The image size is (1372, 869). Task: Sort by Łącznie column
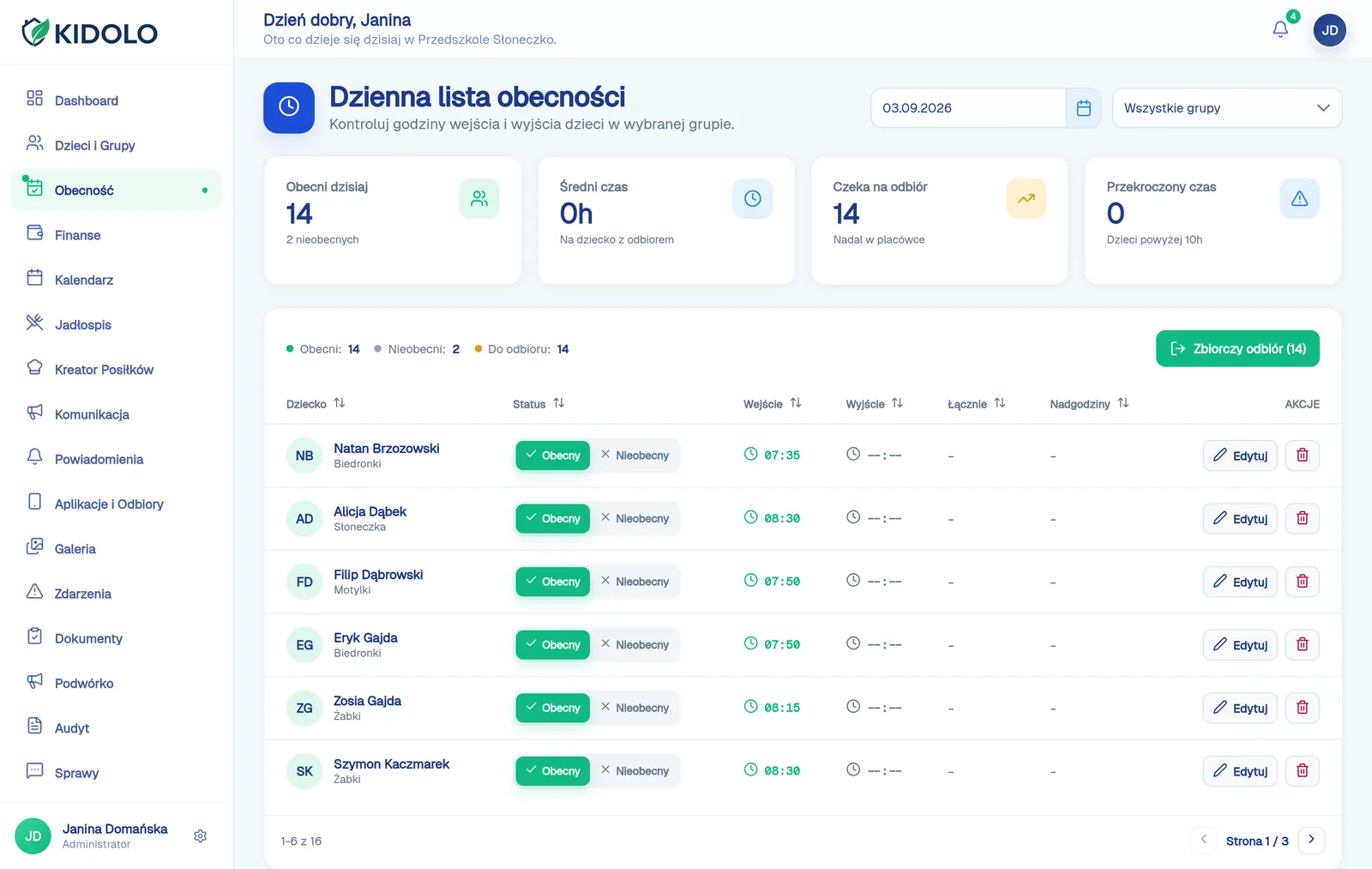[976, 403]
